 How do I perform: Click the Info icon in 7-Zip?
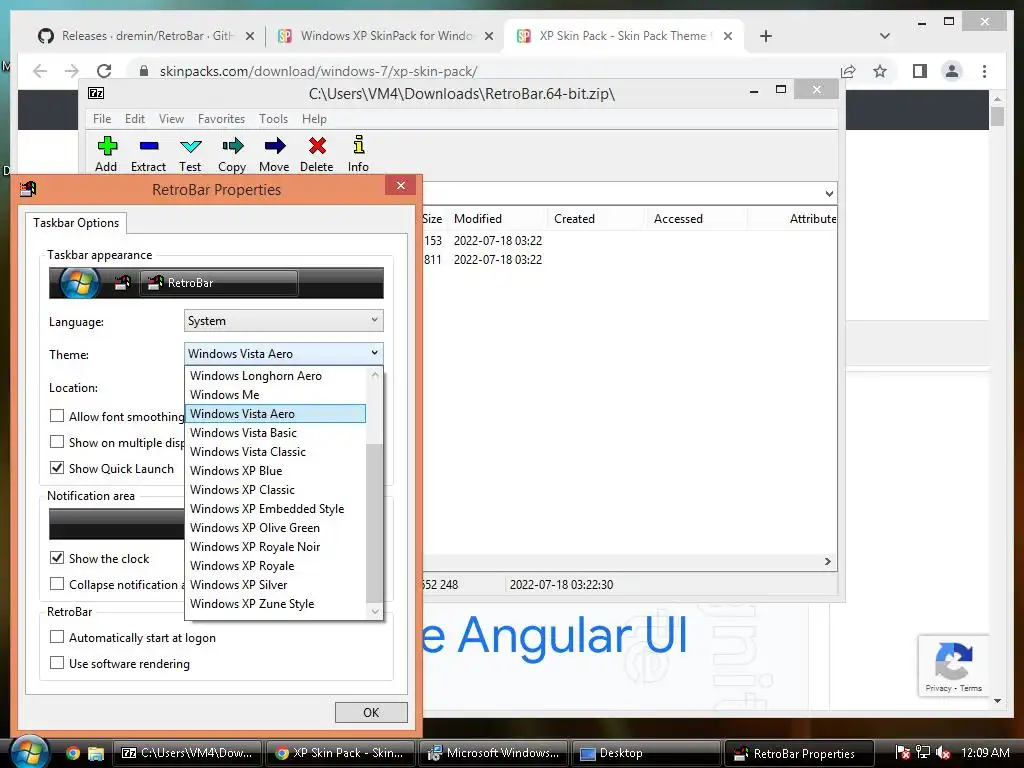pyautogui.click(x=358, y=145)
